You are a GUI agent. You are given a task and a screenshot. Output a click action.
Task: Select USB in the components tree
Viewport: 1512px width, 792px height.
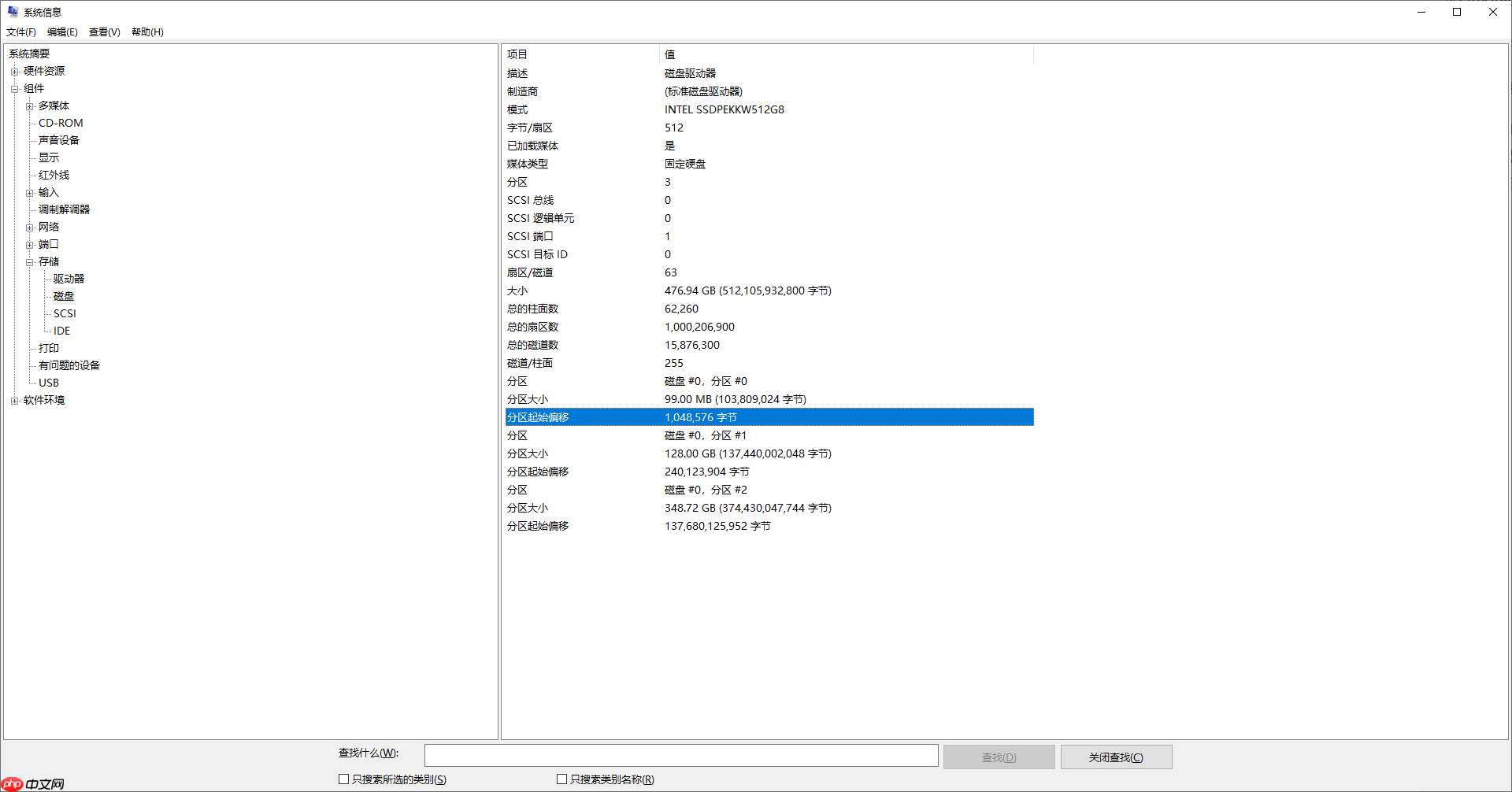49,383
